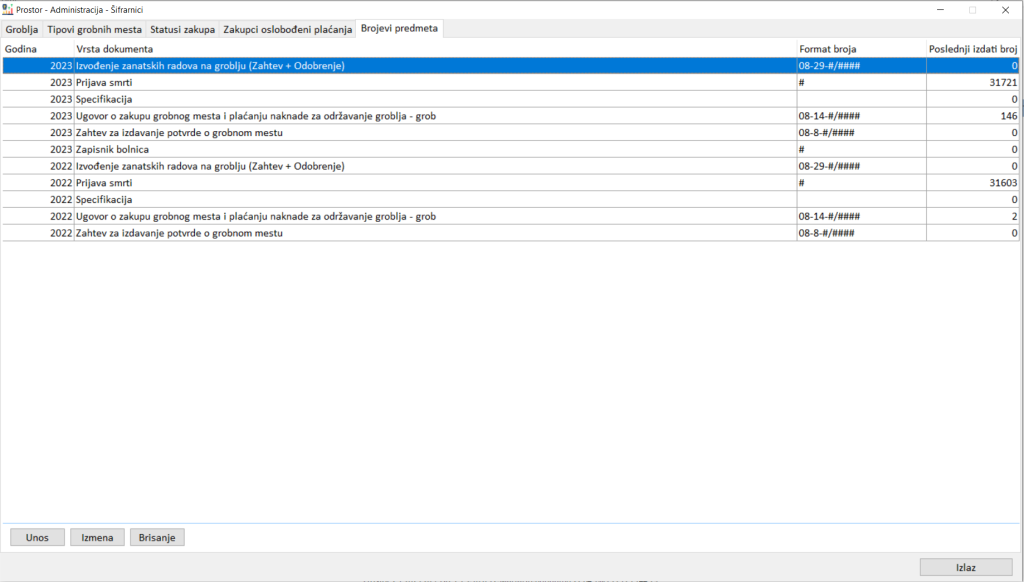Select the Statusi zakupa tab

pos(182,30)
